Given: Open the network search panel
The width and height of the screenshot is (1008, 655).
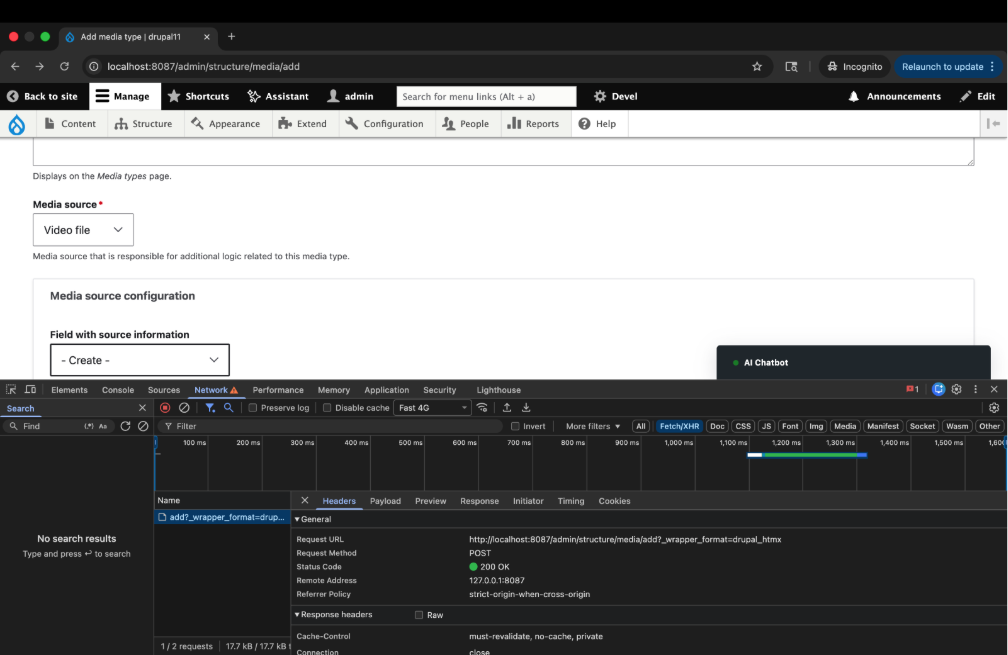Looking at the screenshot, I should 227,407.
